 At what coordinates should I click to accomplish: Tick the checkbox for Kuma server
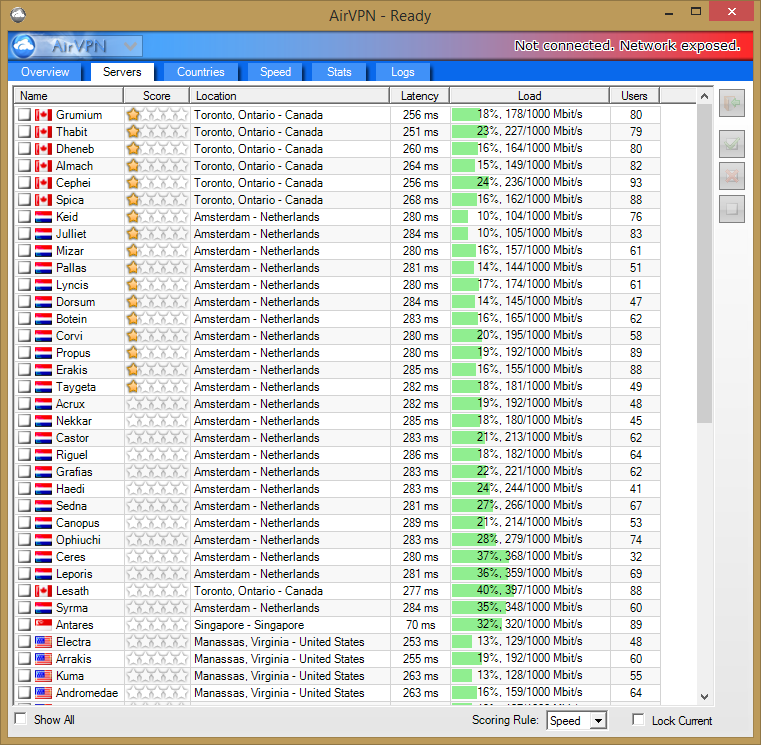pyautogui.click(x=24, y=675)
